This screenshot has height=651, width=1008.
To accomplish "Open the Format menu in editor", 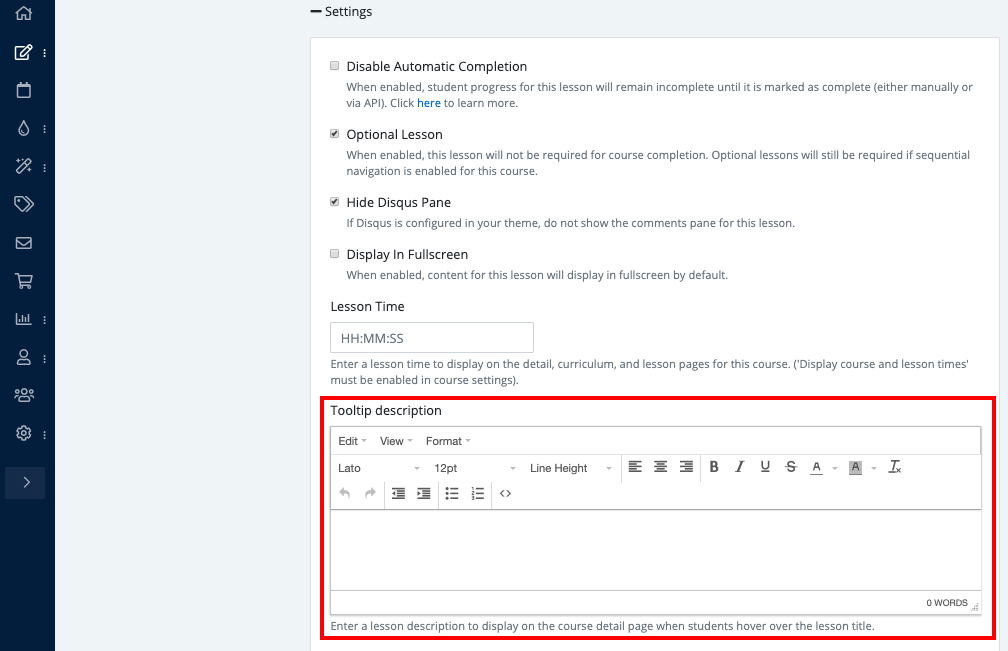I will [x=448, y=441].
